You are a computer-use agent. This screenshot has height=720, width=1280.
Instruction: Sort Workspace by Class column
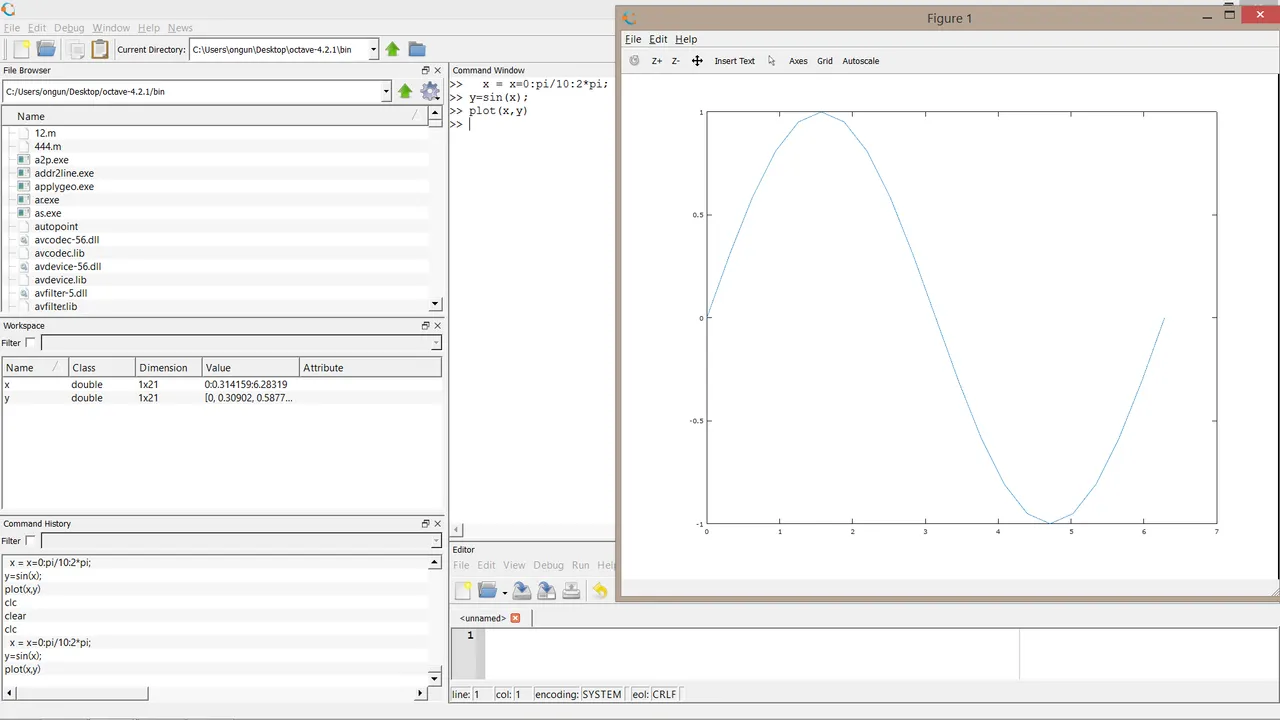(x=100, y=368)
